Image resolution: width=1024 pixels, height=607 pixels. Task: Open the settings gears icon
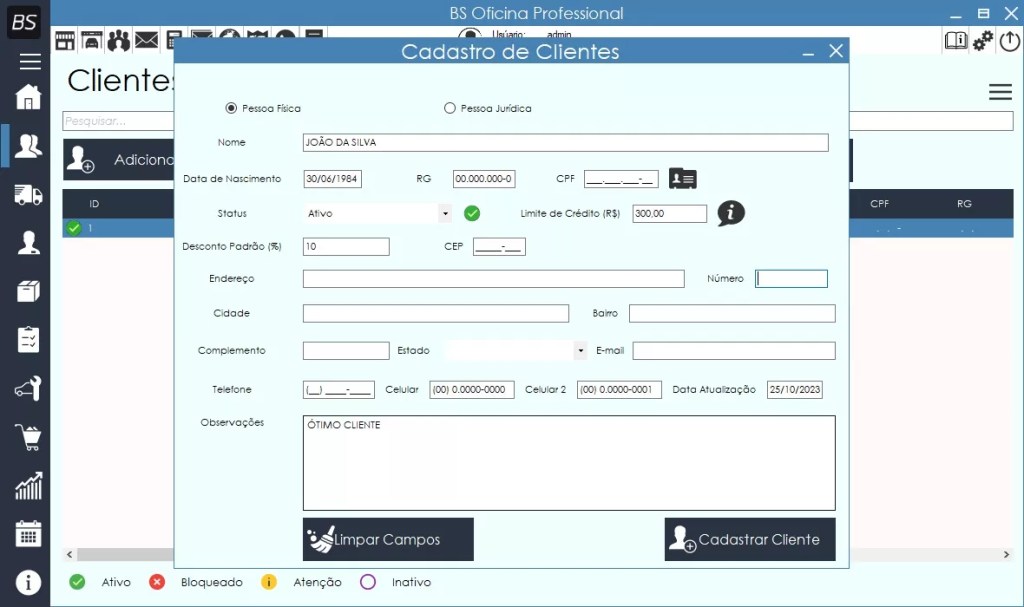tap(983, 40)
